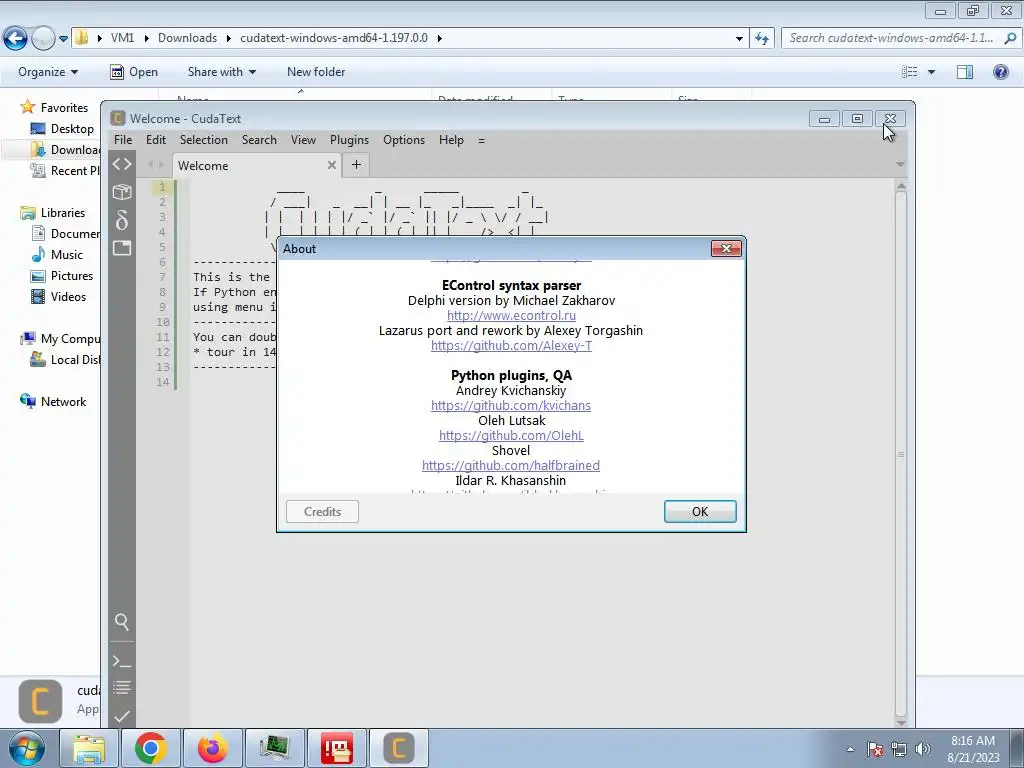
Task: Open Help menu in CudaText
Action: (451, 140)
